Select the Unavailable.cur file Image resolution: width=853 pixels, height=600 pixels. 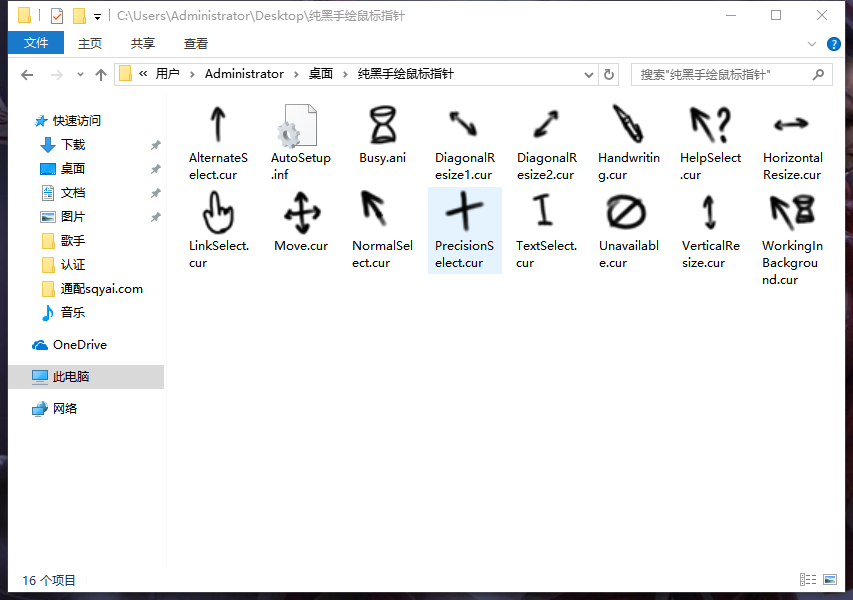[628, 231]
